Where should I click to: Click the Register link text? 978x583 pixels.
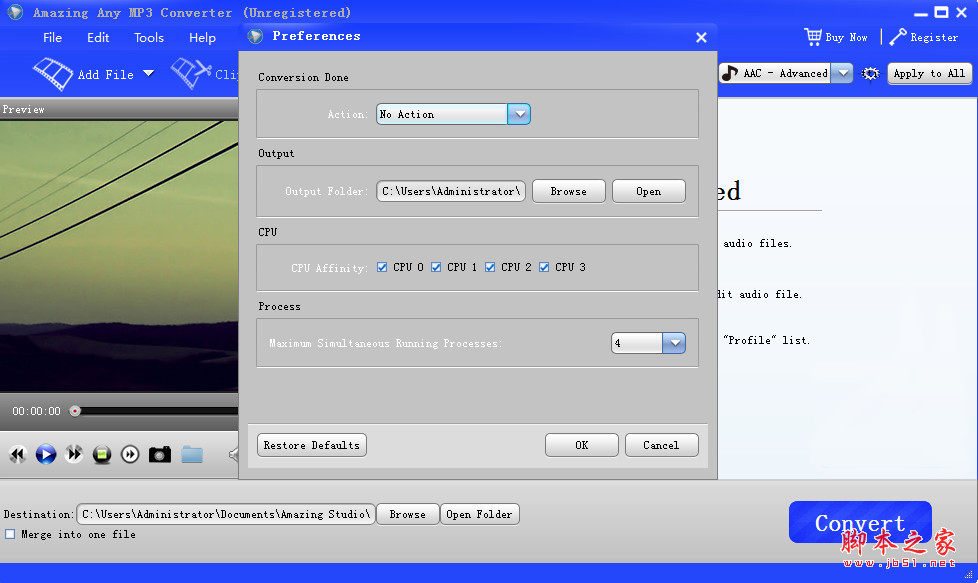click(934, 37)
